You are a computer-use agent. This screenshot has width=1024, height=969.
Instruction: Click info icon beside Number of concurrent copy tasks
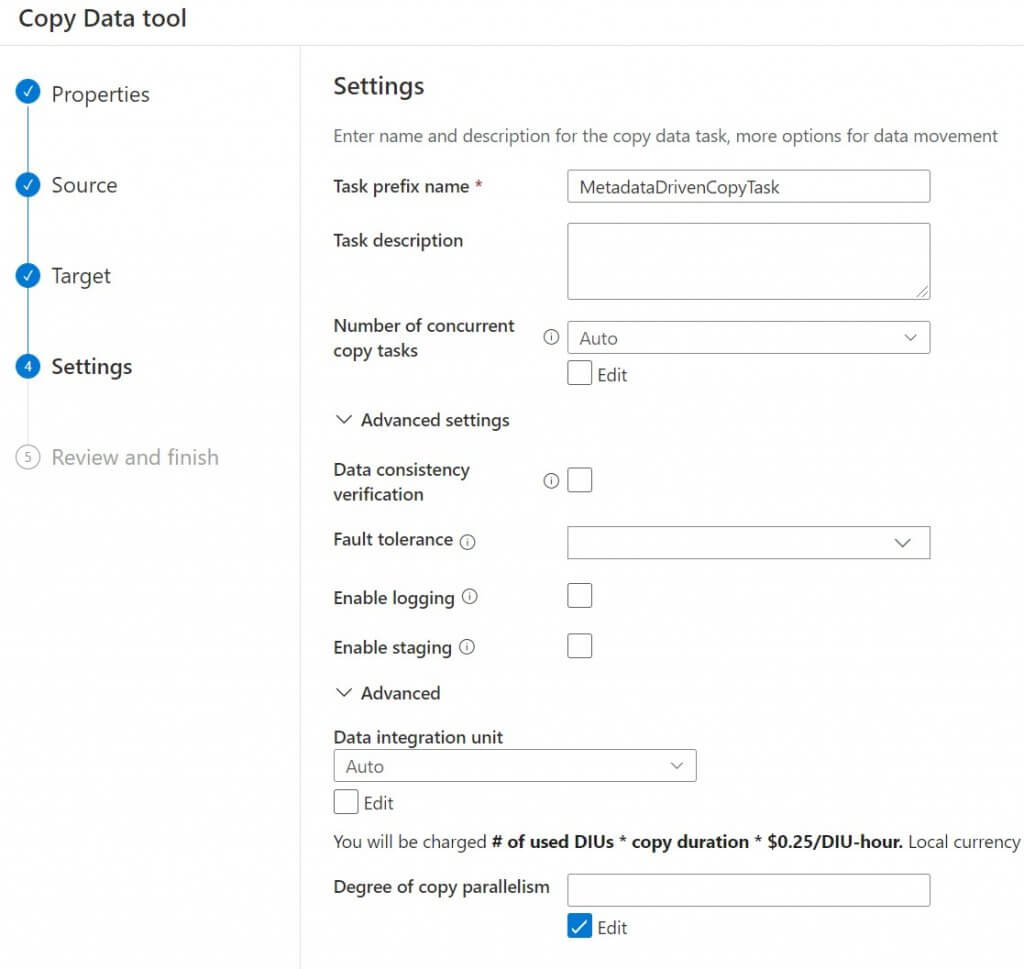[x=550, y=338]
